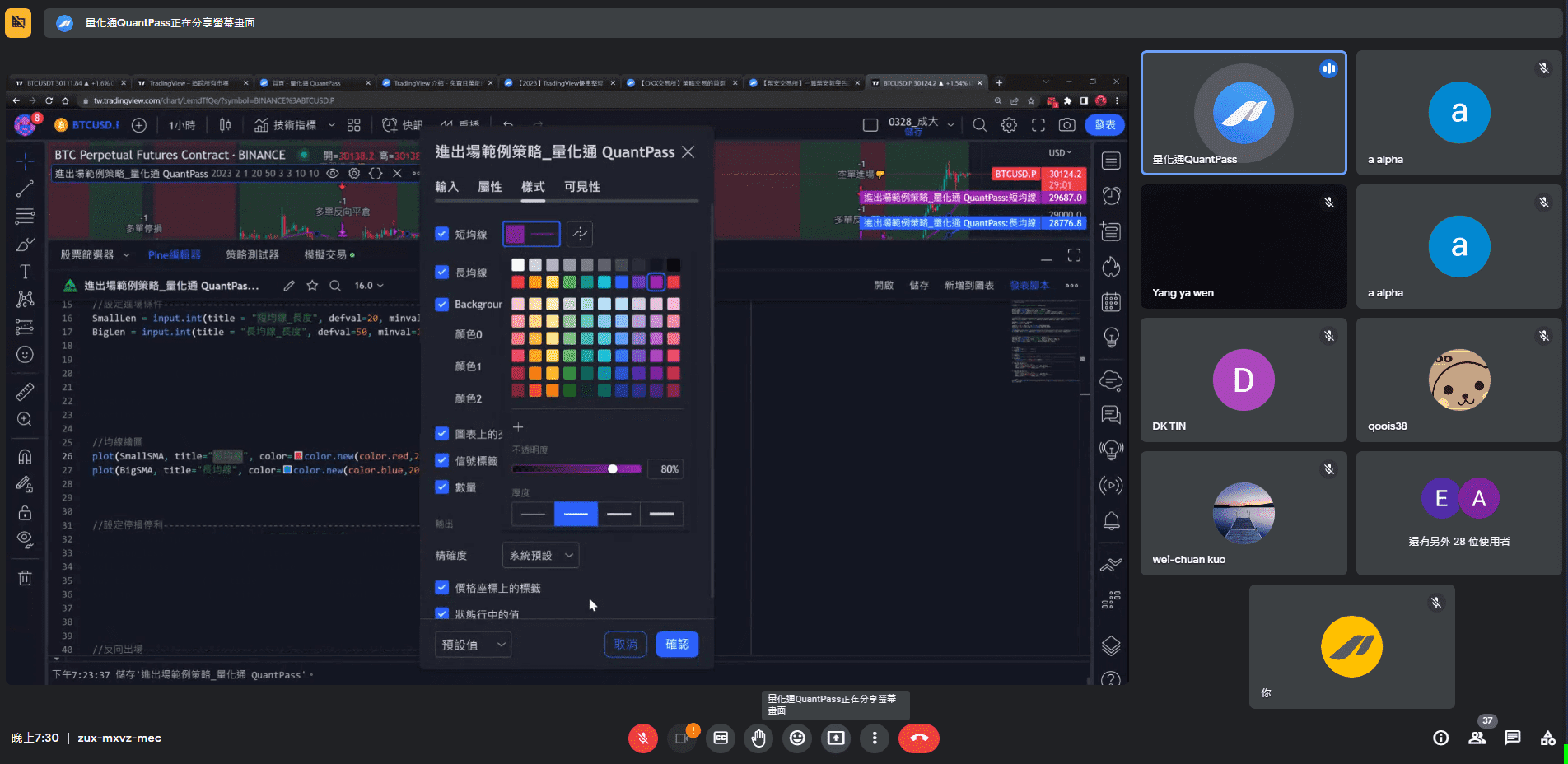Uncheck the 長均線 checkbox
The width and height of the screenshot is (1568, 764).
(442, 272)
